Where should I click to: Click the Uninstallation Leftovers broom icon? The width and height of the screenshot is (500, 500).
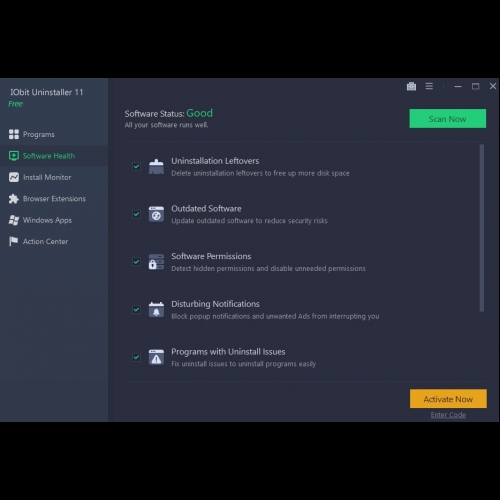pyautogui.click(x=156, y=167)
